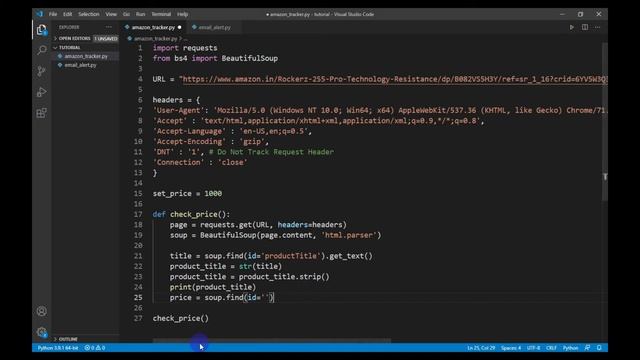The image size is (640, 360).
Task: Select the Python 3.8.1 64-bit interpreter
Action: click(x=58, y=348)
